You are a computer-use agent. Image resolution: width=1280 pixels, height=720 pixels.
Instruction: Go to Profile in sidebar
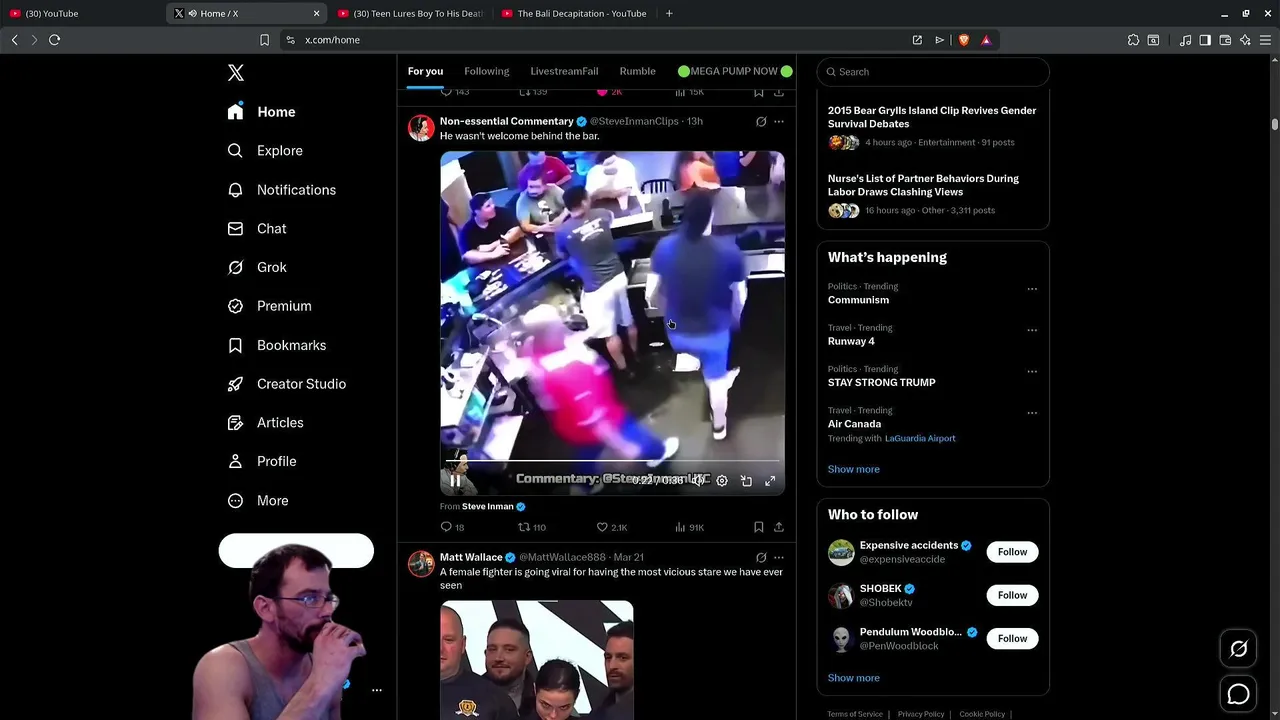(x=262, y=462)
